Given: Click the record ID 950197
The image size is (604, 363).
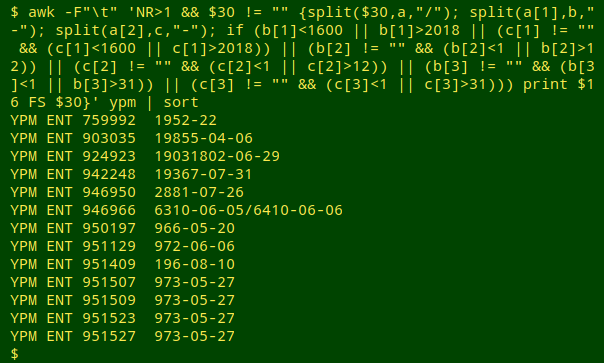Looking at the screenshot, I should click(x=109, y=228).
